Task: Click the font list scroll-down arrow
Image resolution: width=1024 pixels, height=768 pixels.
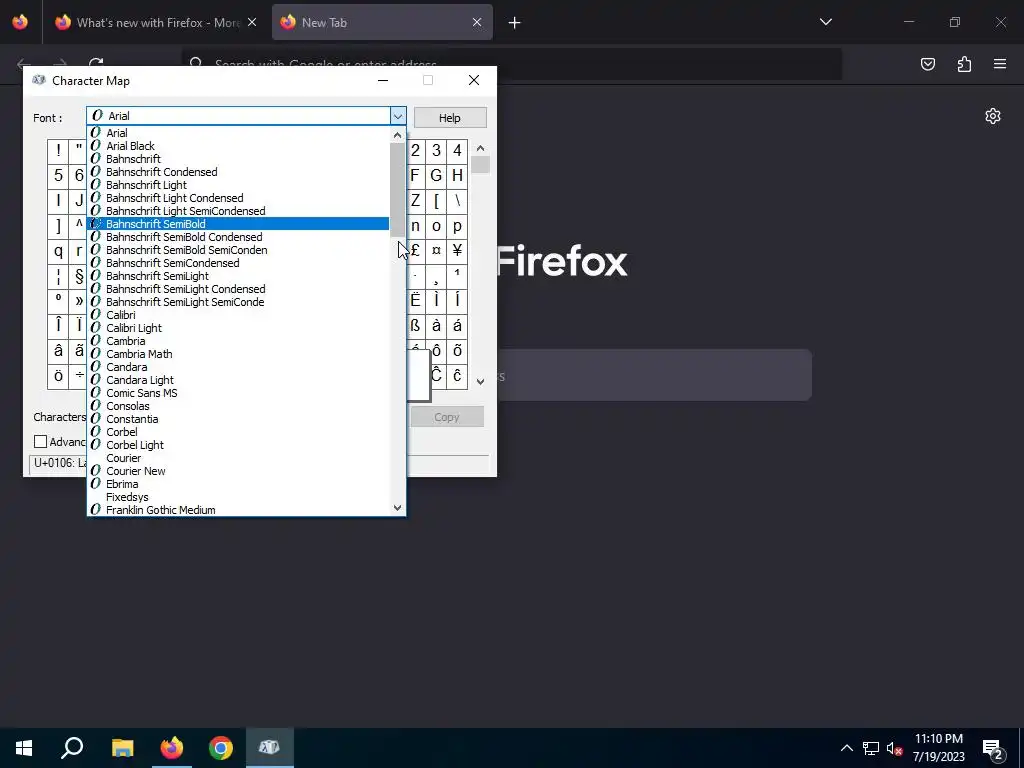Action: tap(397, 507)
